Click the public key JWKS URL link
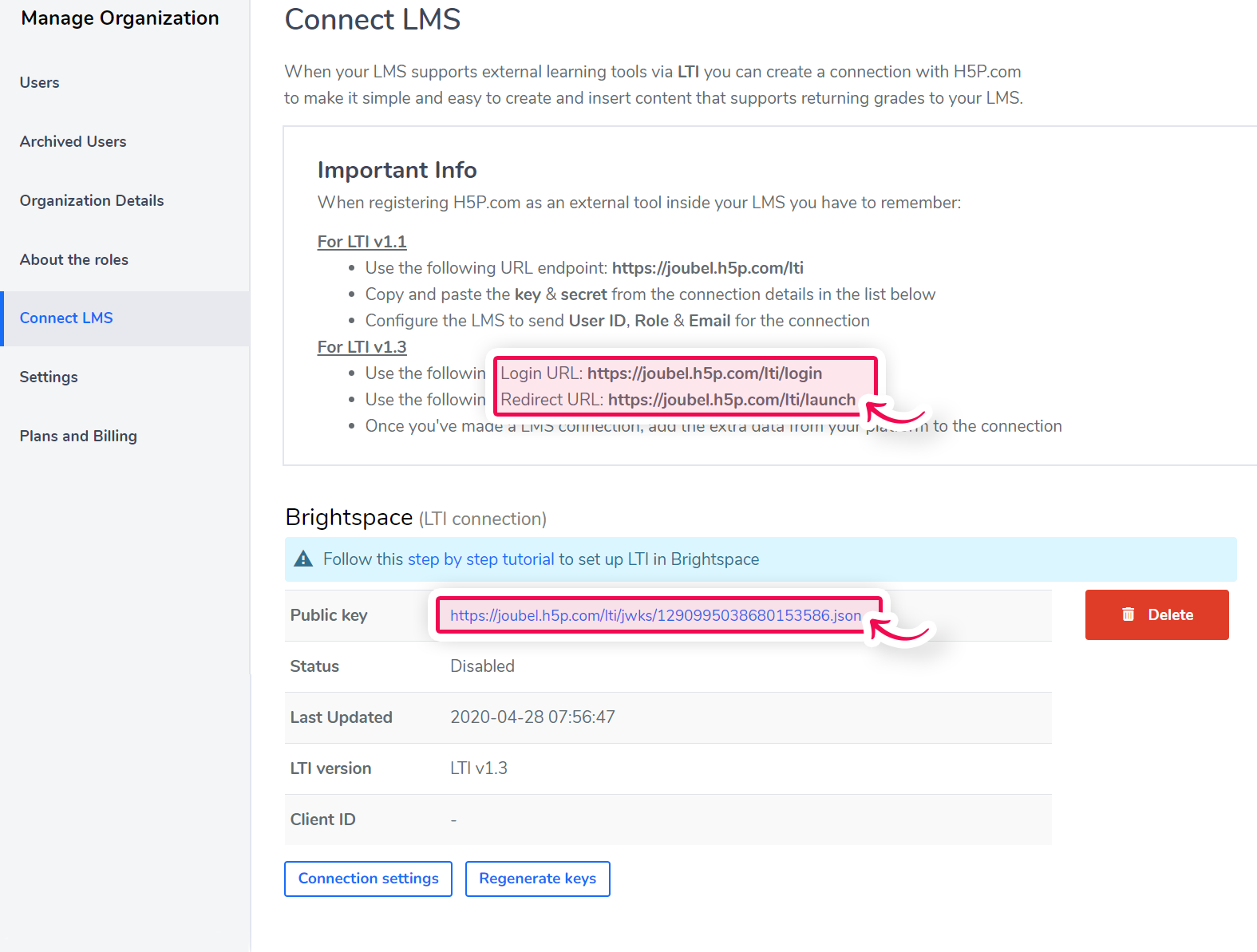1257x952 pixels. click(655, 615)
